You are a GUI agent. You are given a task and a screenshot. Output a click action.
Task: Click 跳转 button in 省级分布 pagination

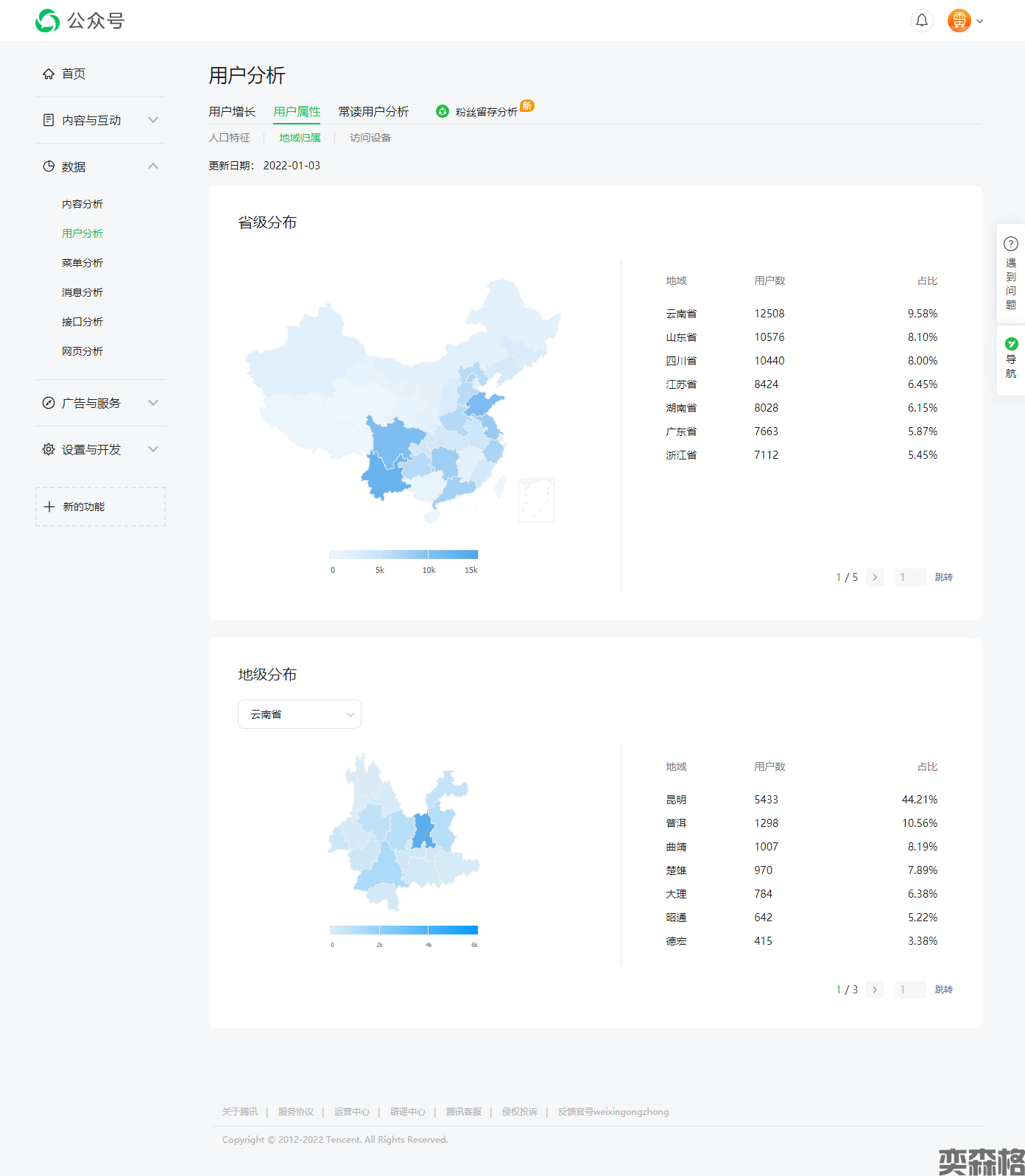click(x=943, y=577)
